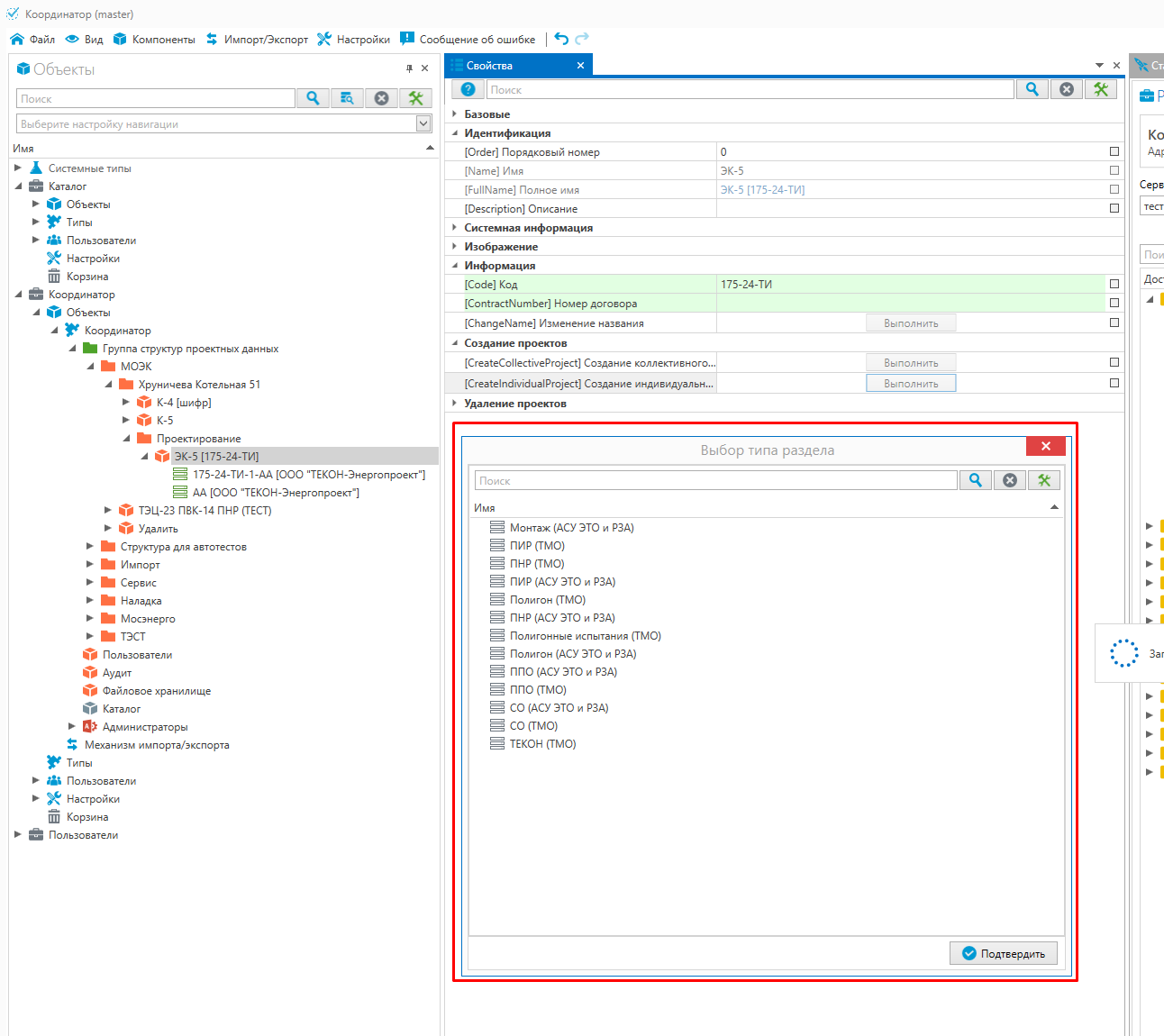This screenshot has height=1036, width=1164.
Task: Pin the Объекты panel
Action: click(x=409, y=68)
